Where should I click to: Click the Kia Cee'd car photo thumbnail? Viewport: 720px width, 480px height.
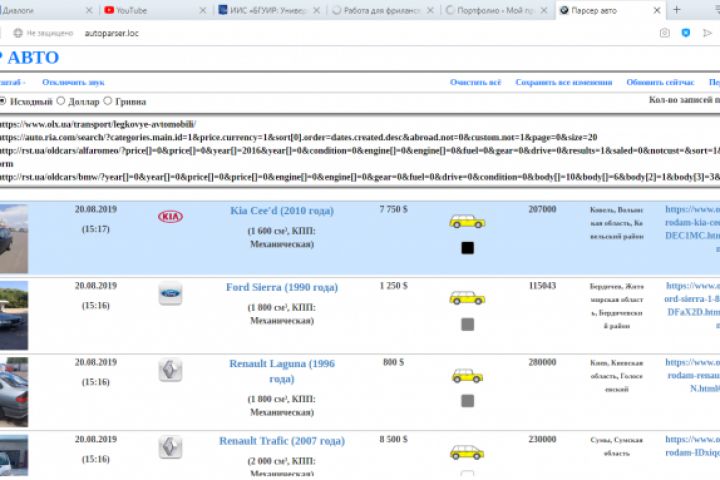pyautogui.click(x=14, y=238)
